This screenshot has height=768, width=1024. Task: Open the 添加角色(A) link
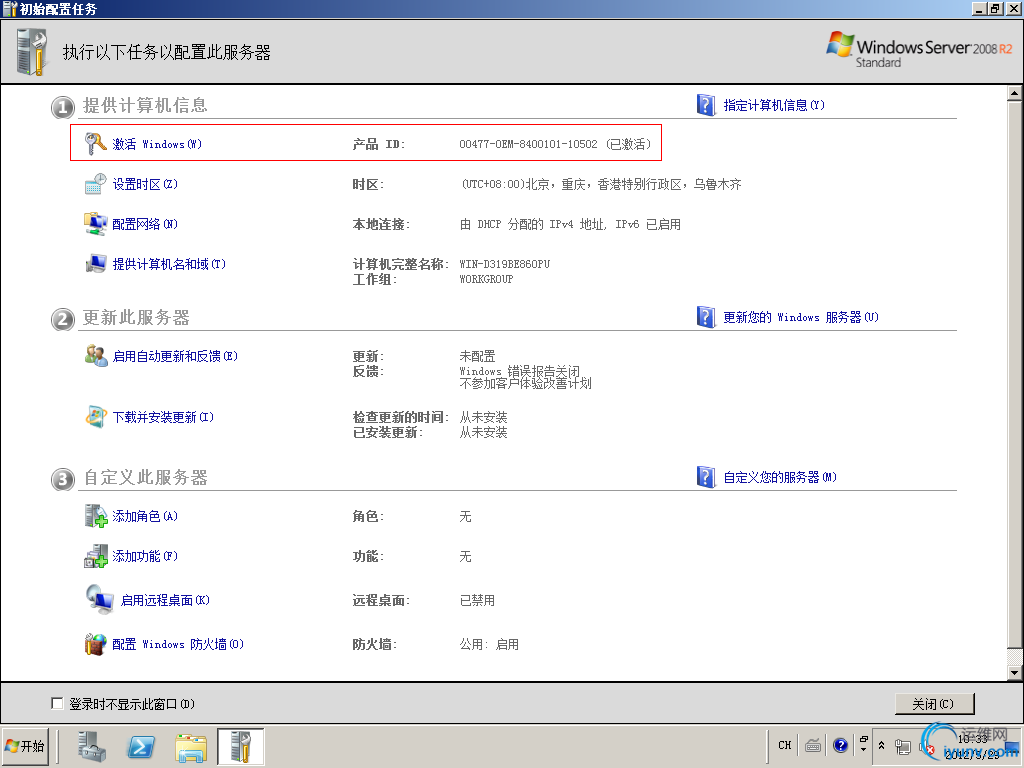click(x=145, y=516)
